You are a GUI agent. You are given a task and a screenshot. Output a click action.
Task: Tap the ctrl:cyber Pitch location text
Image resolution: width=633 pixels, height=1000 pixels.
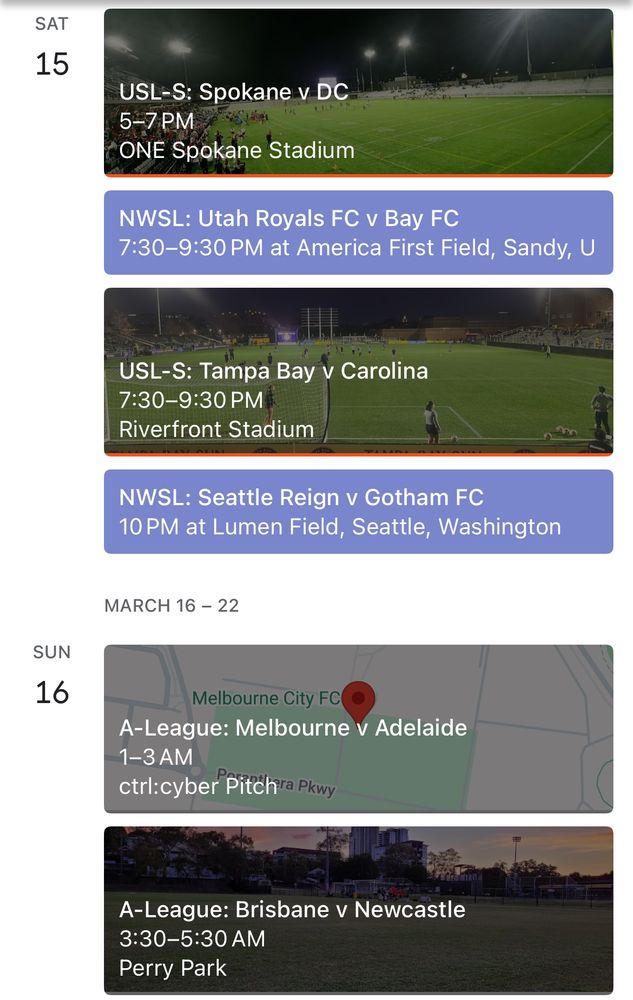point(197,786)
